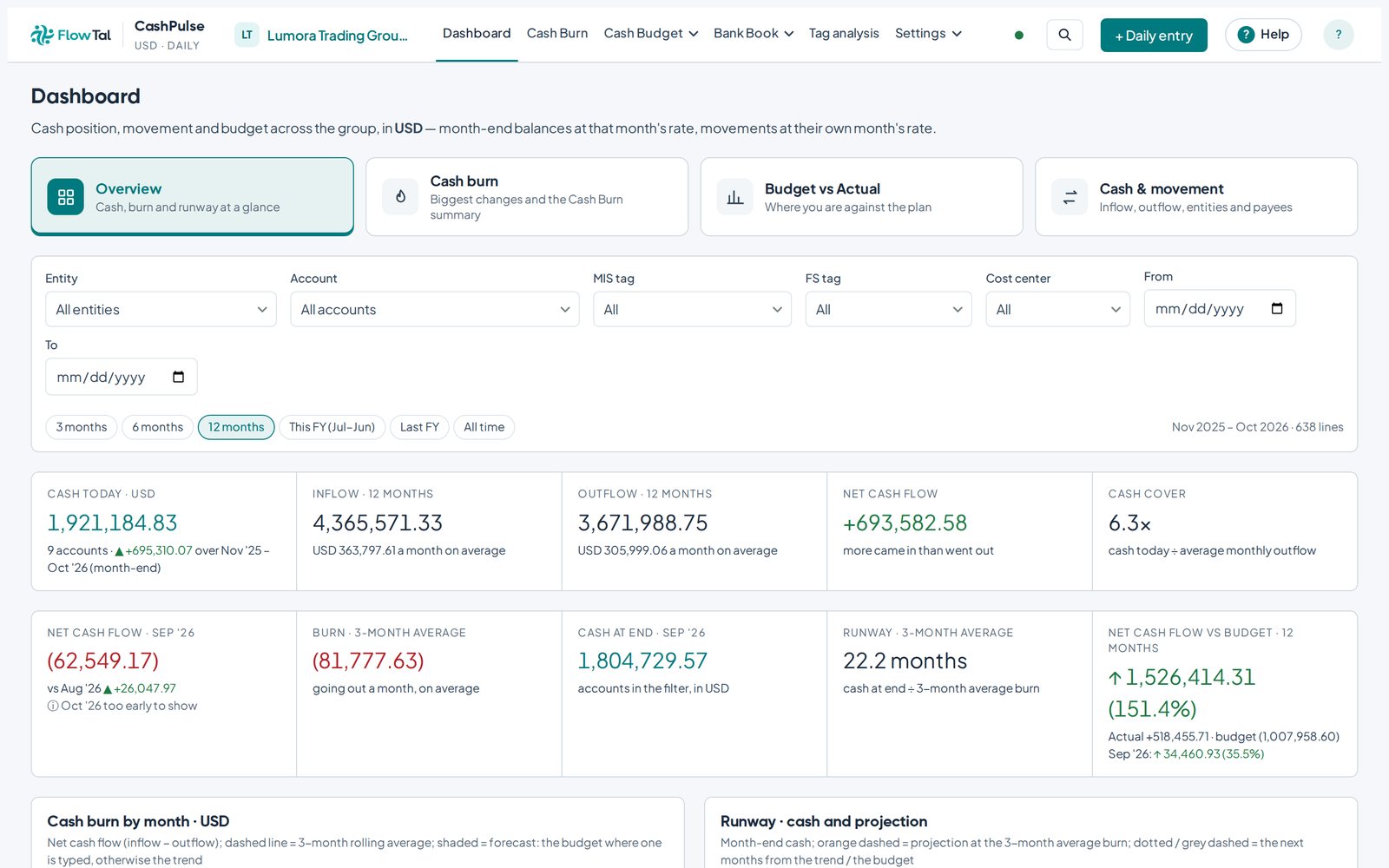Select the 6 months range chip
1389x868 pixels.
click(158, 427)
